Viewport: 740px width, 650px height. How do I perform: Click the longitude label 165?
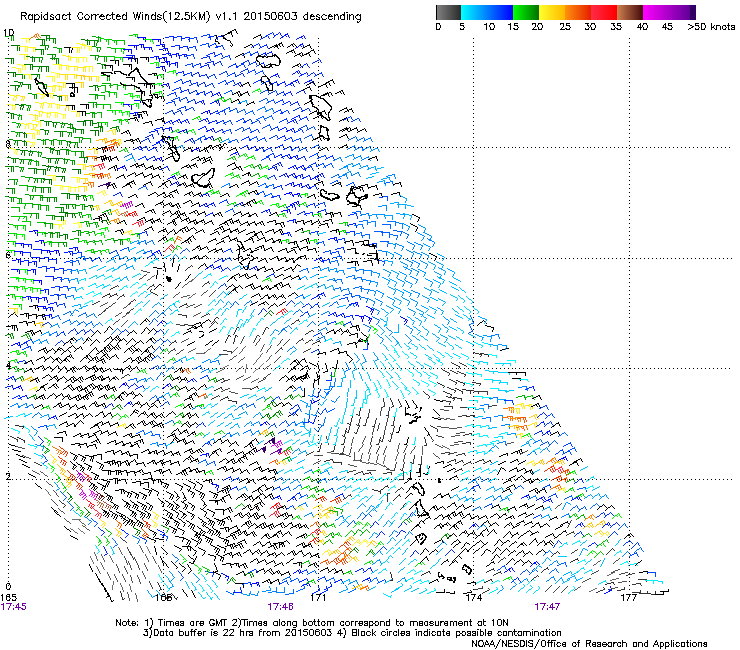pyautogui.click(x=8, y=598)
